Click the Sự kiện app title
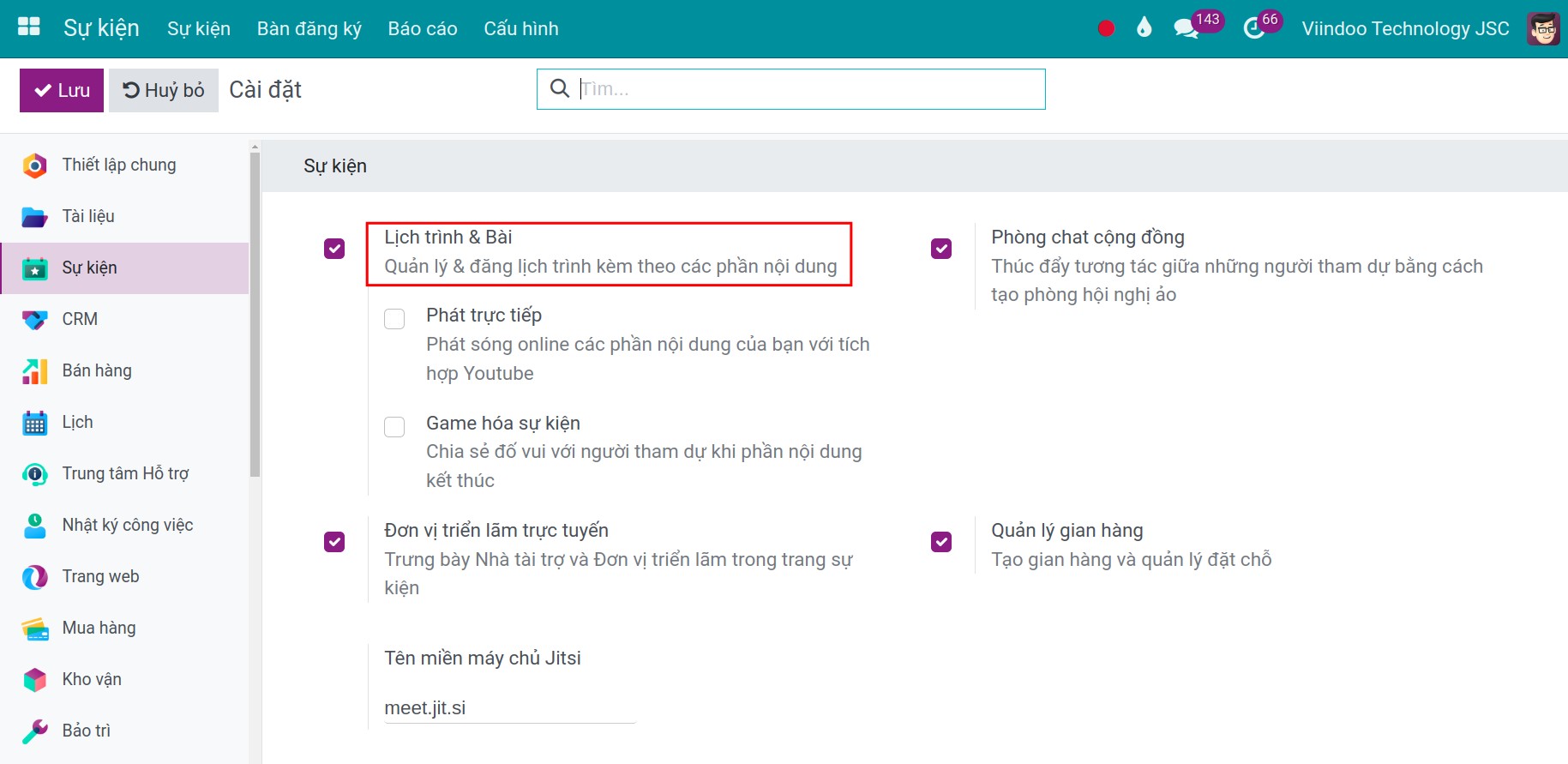The image size is (1568, 764). click(101, 28)
